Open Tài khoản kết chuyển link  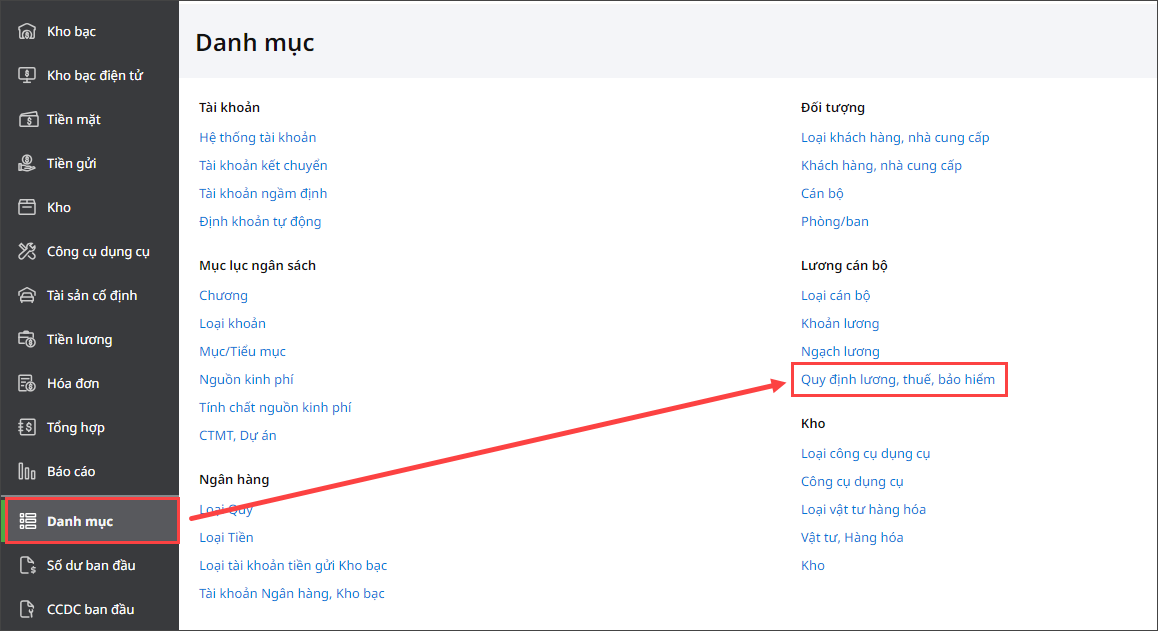point(263,166)
